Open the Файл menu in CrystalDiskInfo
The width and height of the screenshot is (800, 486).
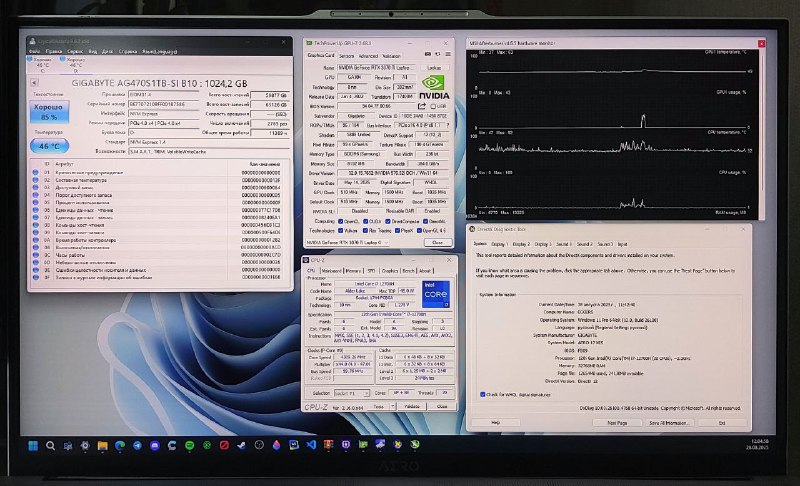(x=34, y=52)
